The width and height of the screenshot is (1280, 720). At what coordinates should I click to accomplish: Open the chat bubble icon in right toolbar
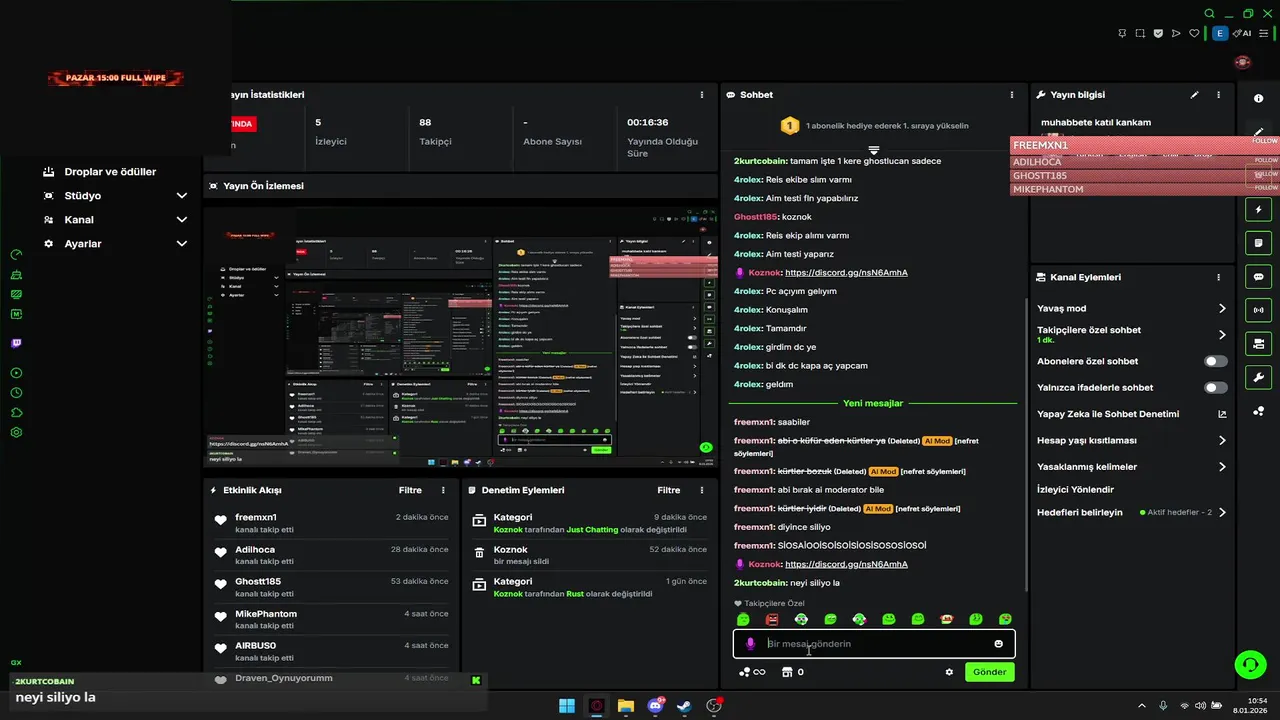(x=1259, y=277)
